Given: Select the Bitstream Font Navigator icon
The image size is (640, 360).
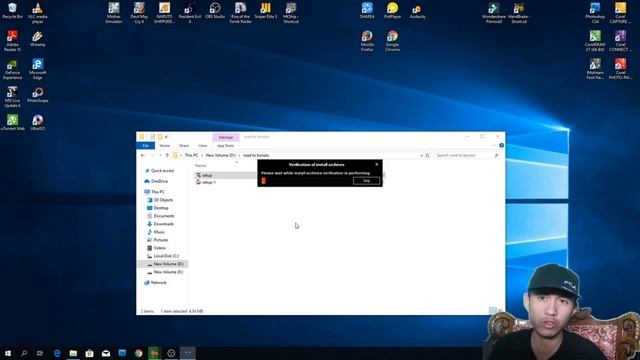Looking at the screenshot, I should (x=595, y=69).
